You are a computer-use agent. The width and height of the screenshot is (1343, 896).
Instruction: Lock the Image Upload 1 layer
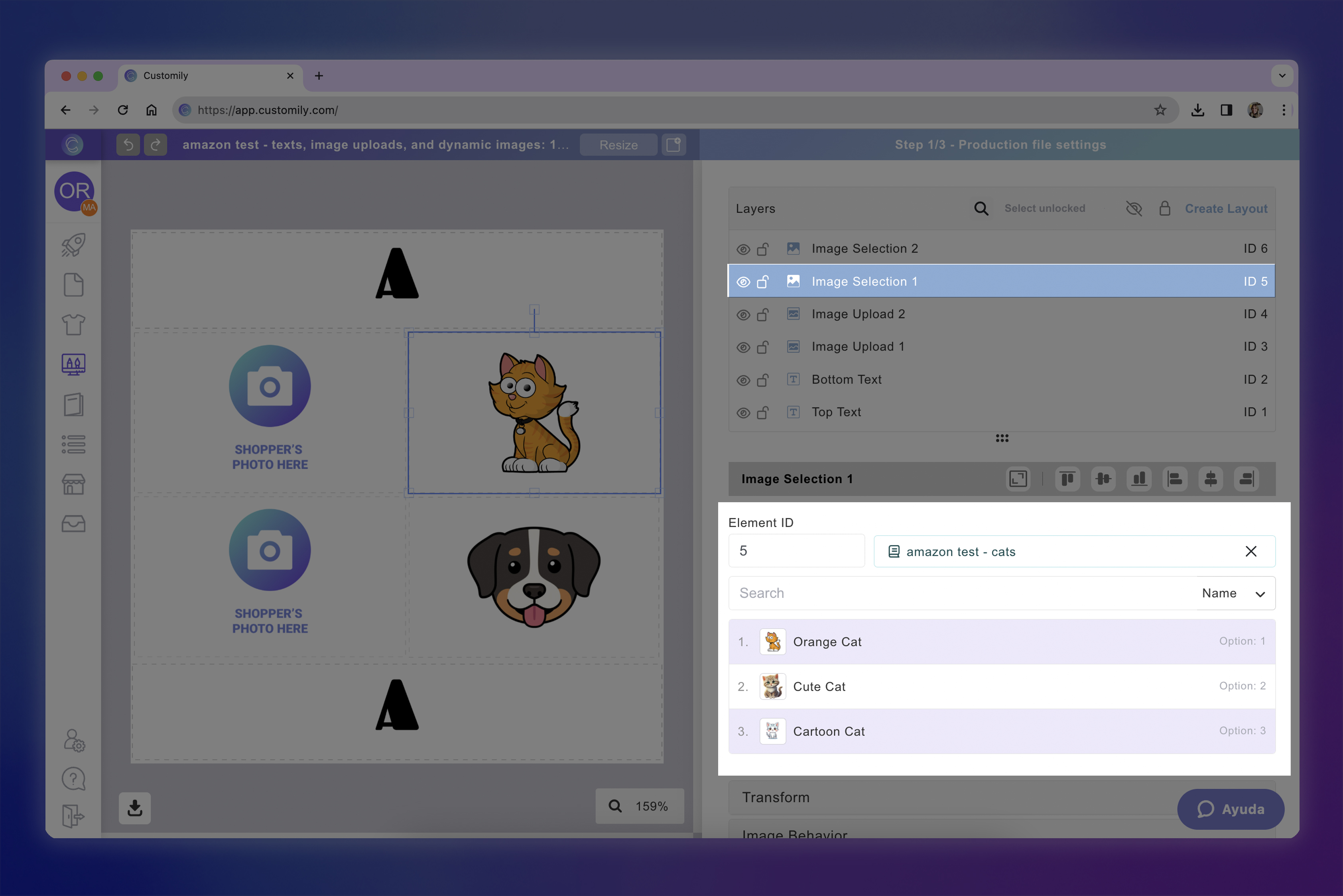pyautogui.click(x=763, y=347)
